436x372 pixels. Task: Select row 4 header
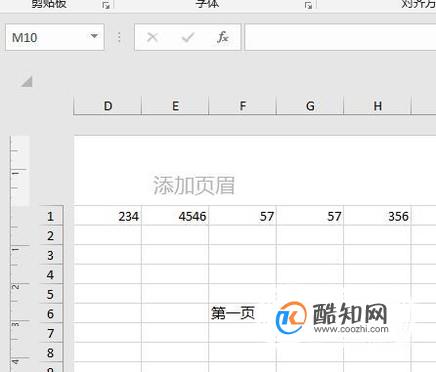51,275
